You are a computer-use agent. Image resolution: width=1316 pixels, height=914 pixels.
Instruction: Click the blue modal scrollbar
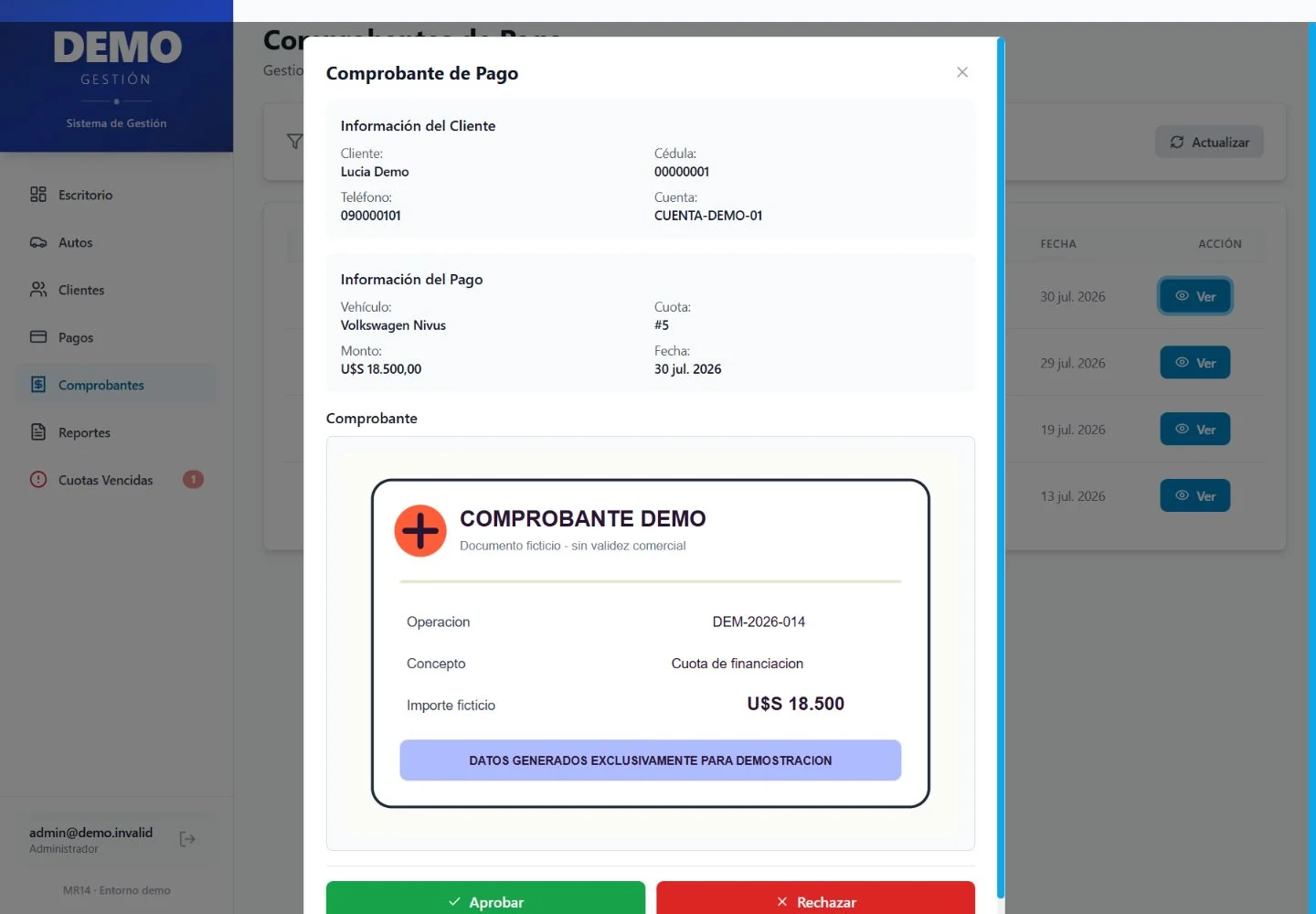(1001, 466)
